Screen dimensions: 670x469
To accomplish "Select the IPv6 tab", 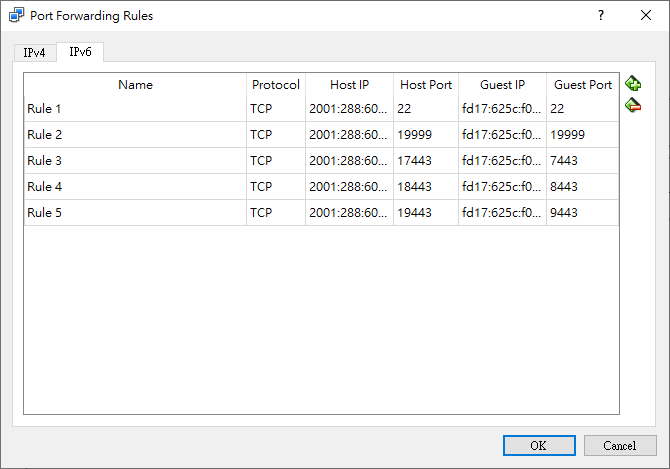I will tap(80, 52).
